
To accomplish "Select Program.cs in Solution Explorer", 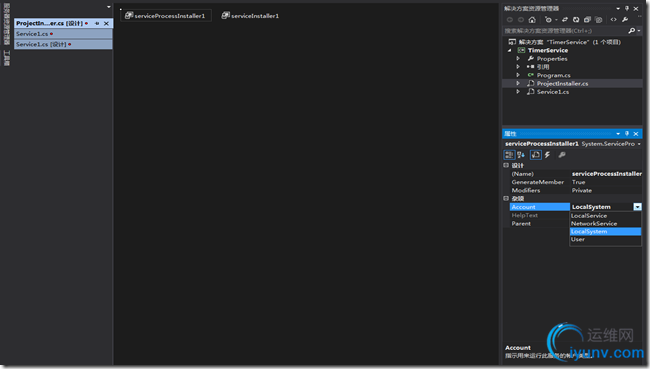I will (553, 75).
